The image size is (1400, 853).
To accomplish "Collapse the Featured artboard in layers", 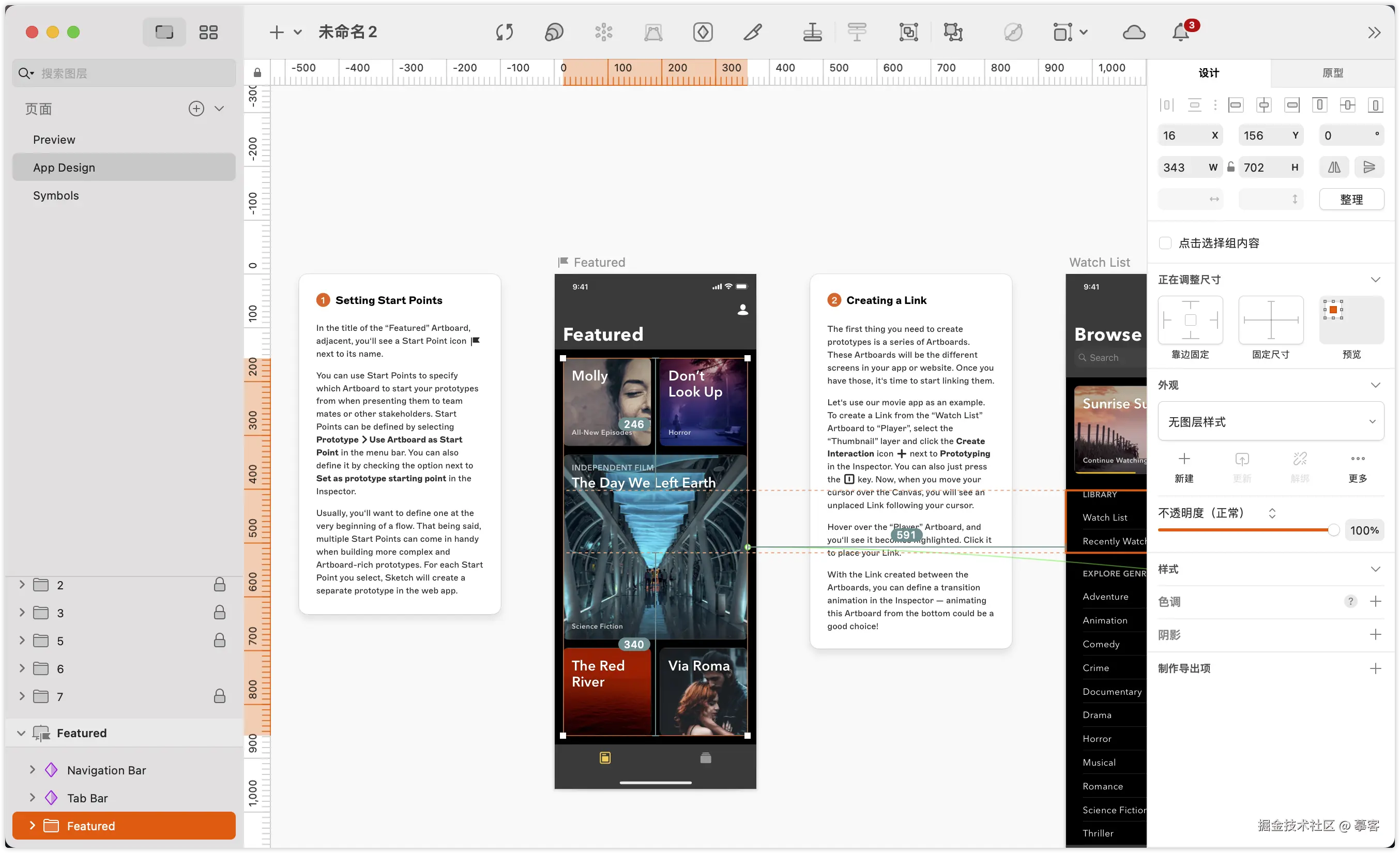I will tap(21, 733).
